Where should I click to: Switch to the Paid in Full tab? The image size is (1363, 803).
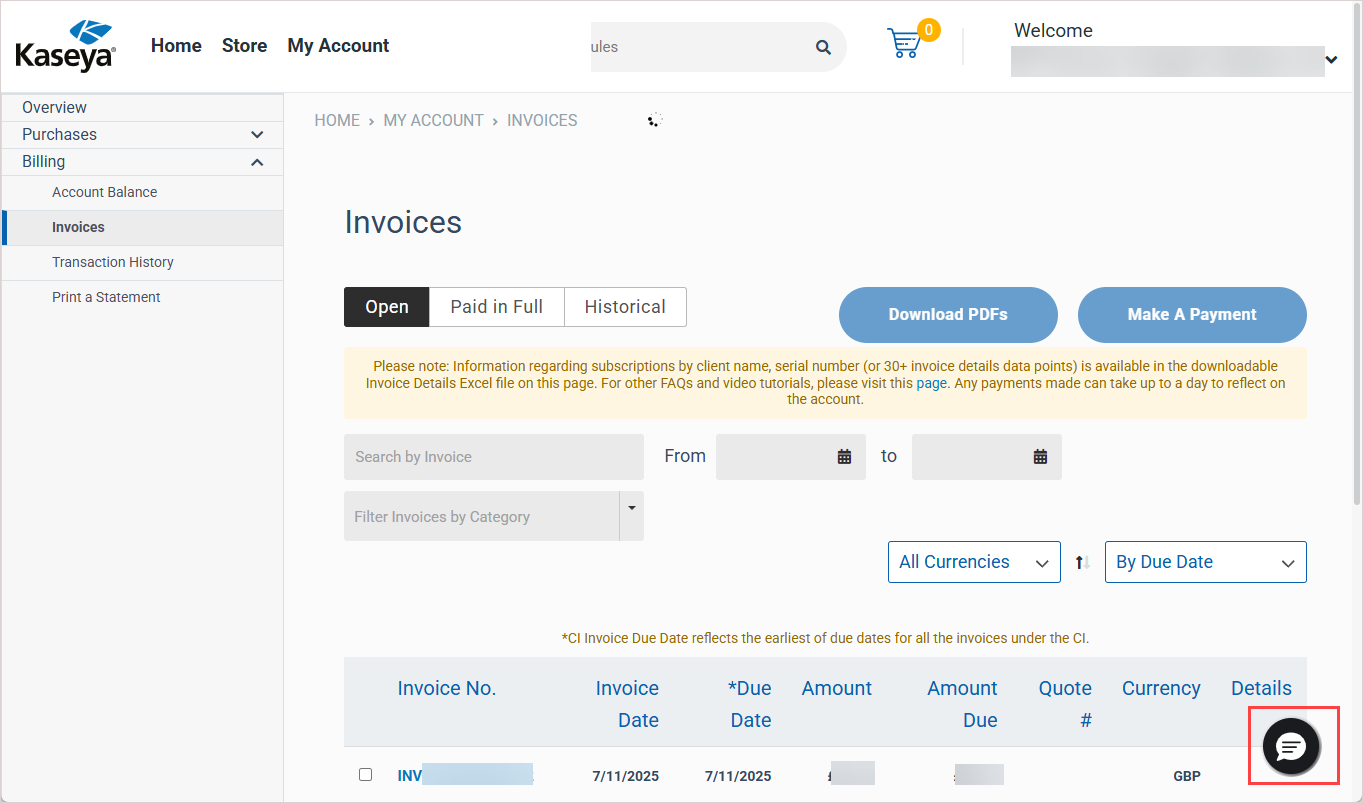point(496,307)
